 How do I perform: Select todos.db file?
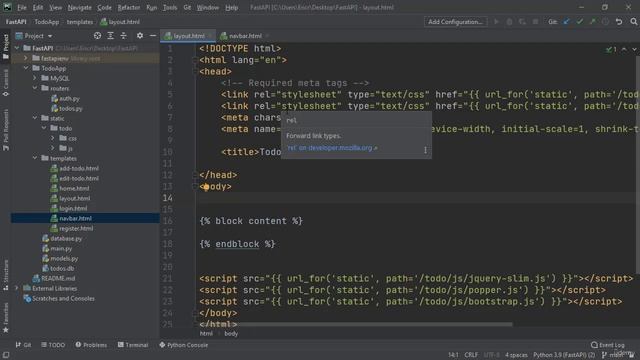tap(58, 268)
